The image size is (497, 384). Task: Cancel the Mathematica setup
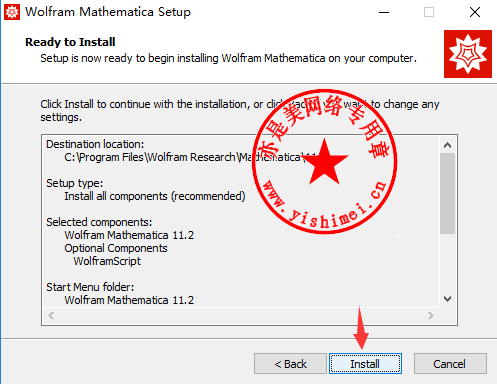click(x=450, y=364)
